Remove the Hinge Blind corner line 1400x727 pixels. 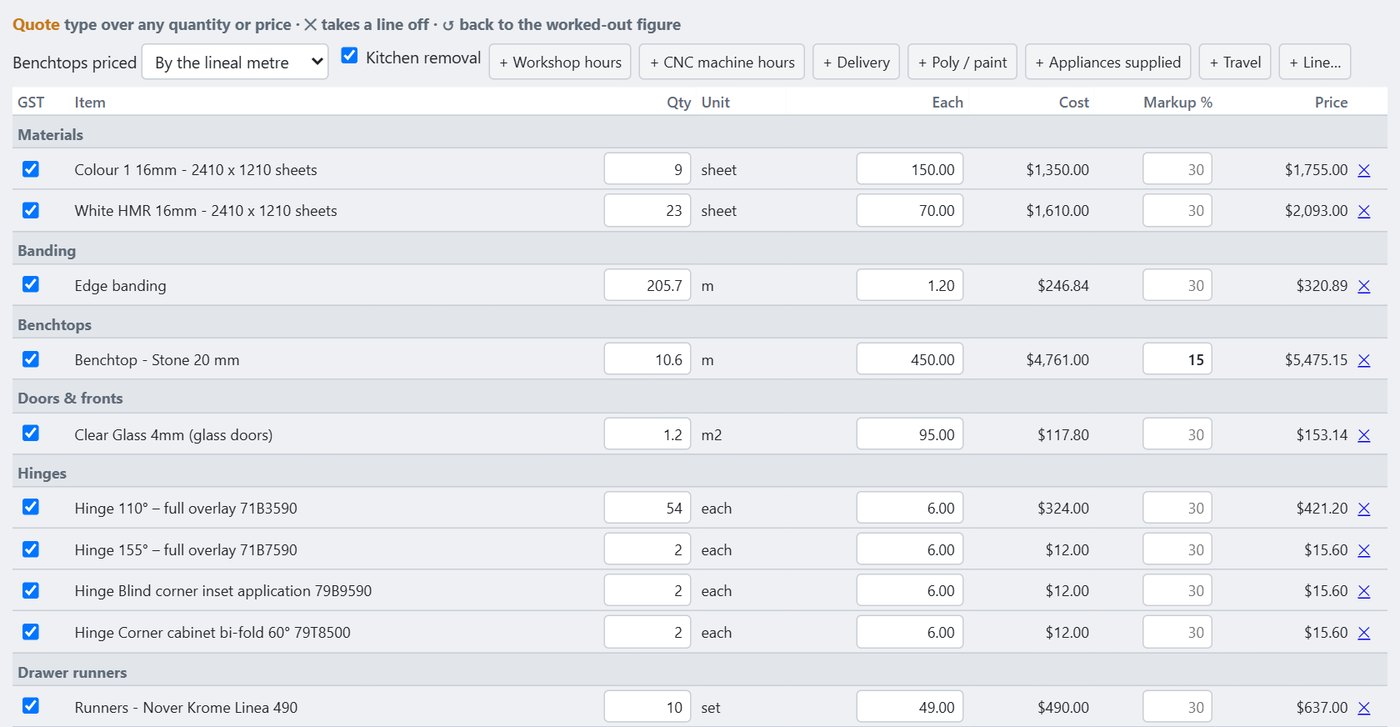(x=1363, y=591)
